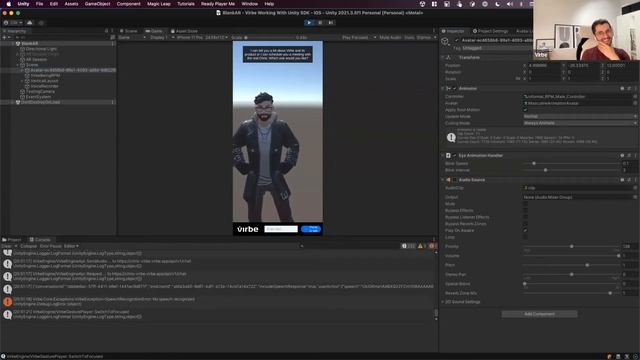Pick Controller via object selector circle

[635, 97]
